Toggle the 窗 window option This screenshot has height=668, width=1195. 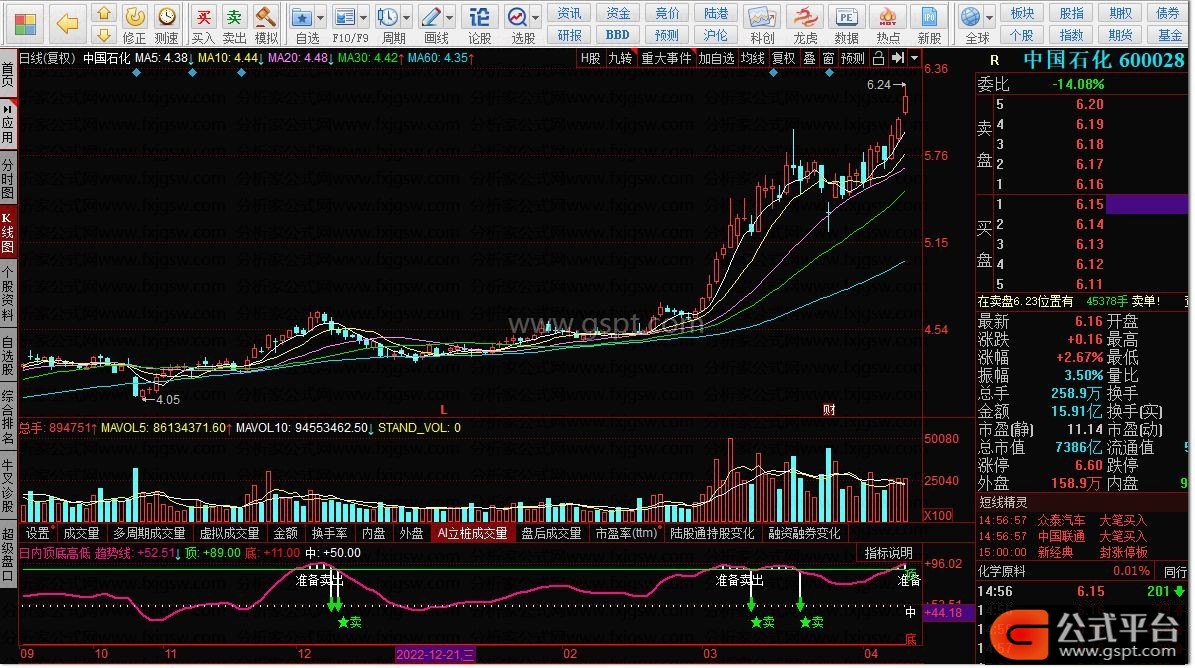[828, 59]
